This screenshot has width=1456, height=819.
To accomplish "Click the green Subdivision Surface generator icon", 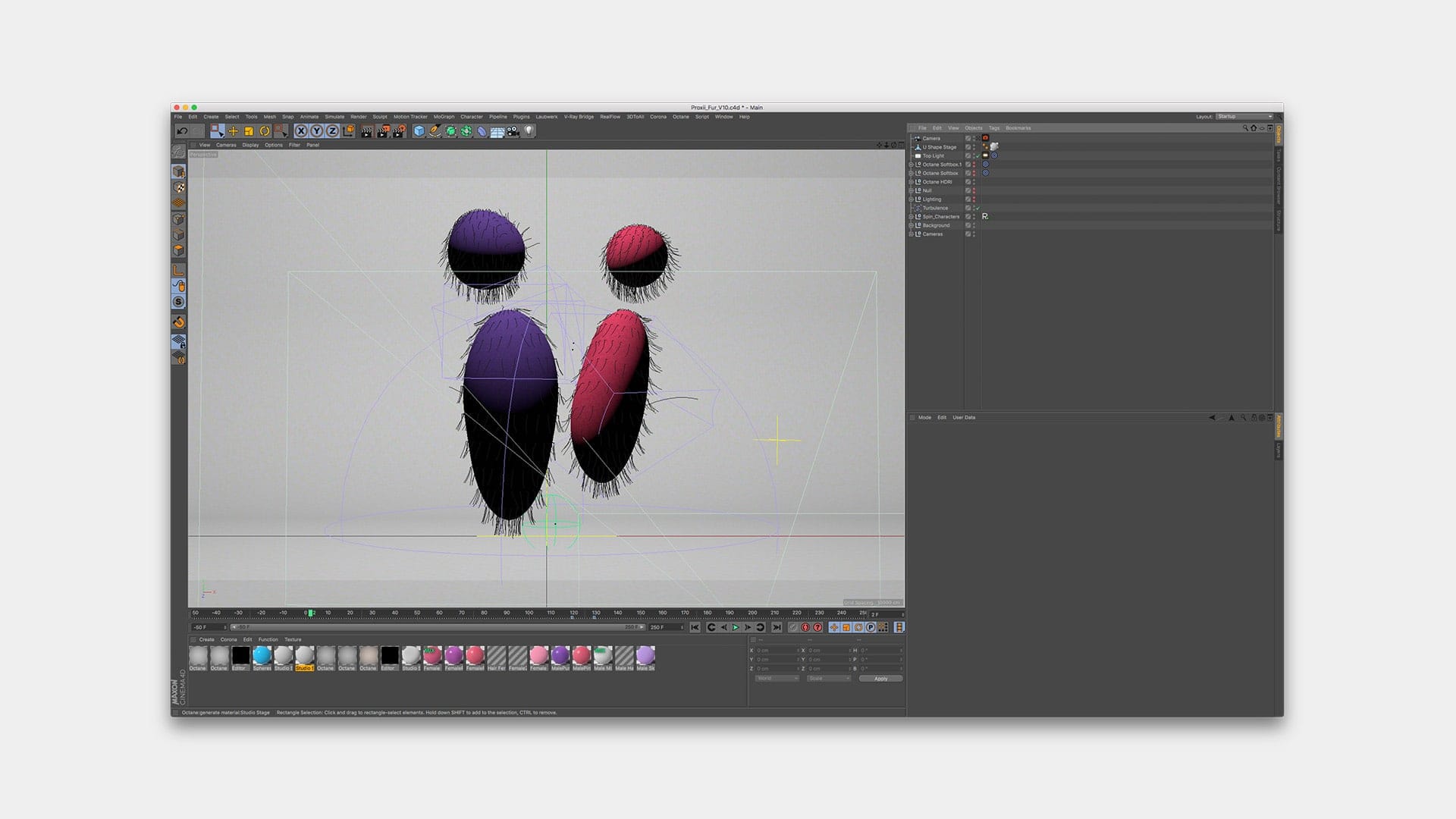I will pos(450,131).
